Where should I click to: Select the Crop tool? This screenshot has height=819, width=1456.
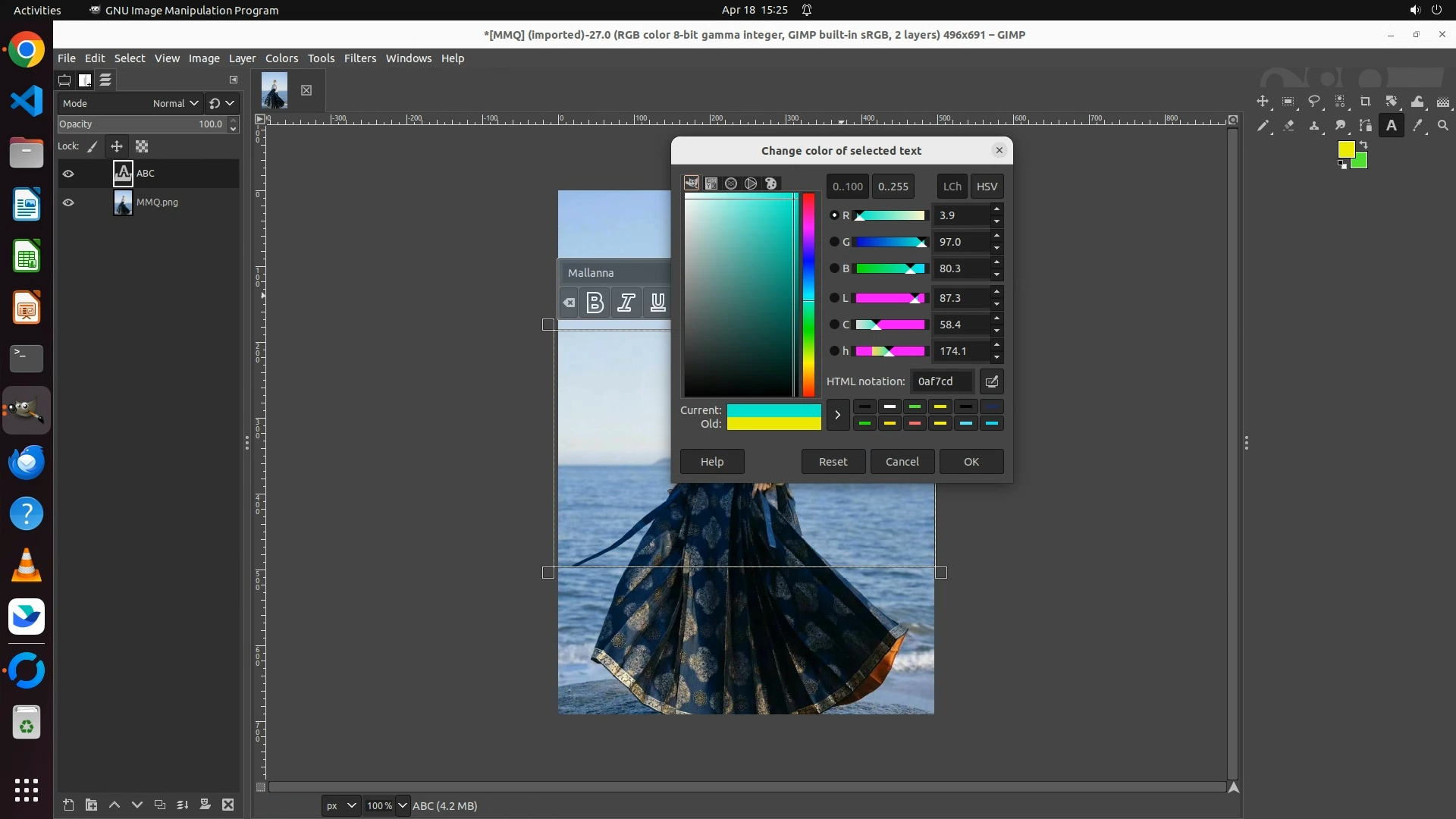point(1365,102)
